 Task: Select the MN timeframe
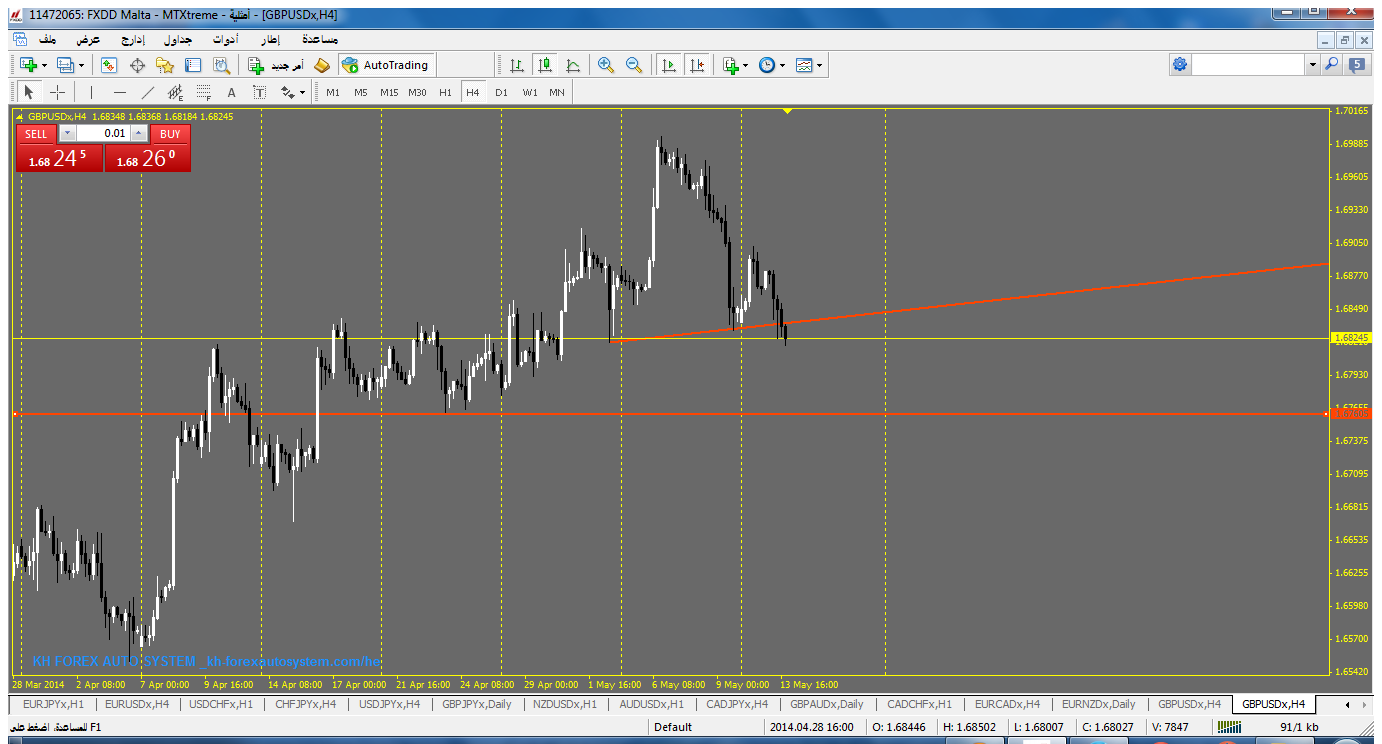[557, 92]
